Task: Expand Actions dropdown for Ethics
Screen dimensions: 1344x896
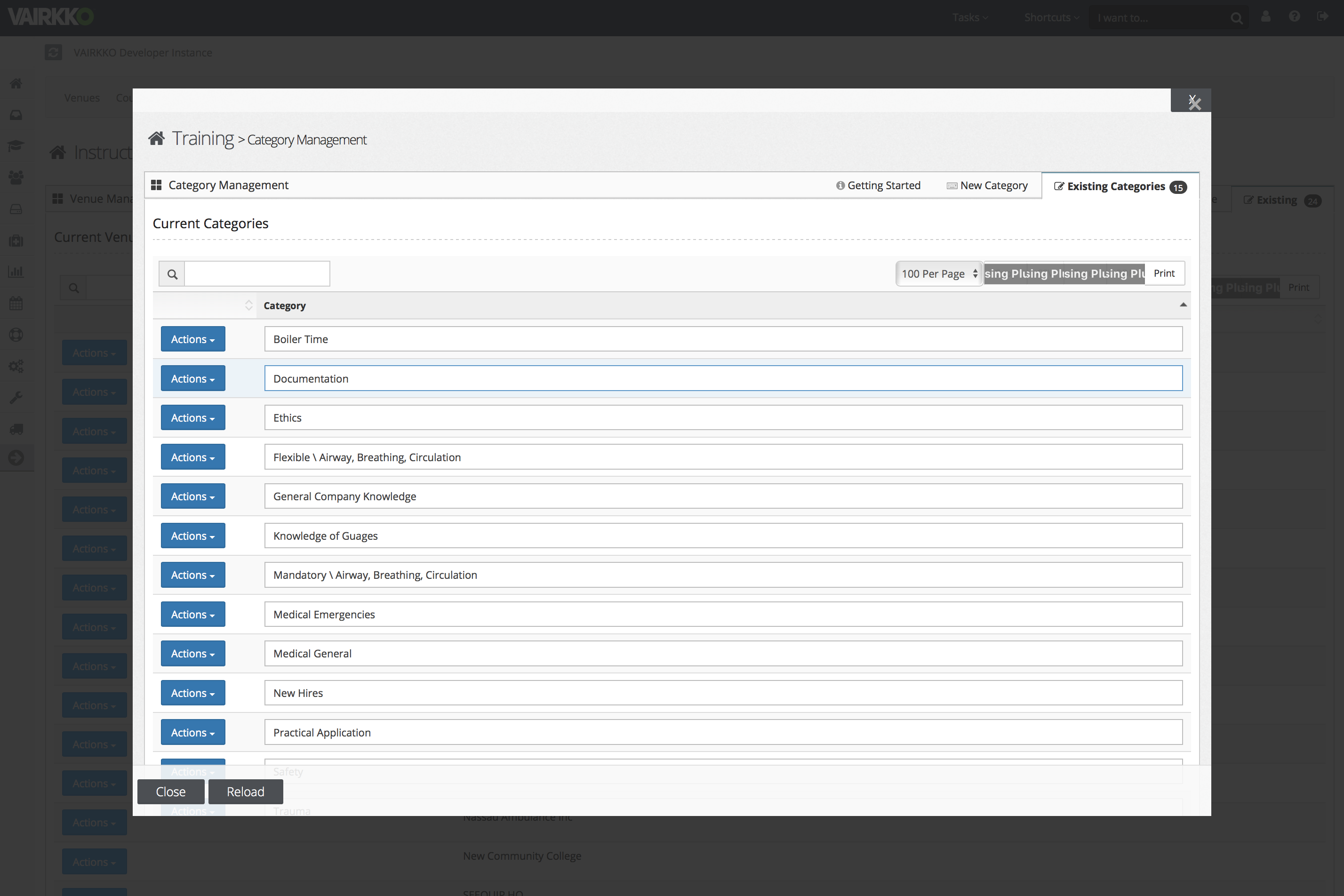Action: 192,418
